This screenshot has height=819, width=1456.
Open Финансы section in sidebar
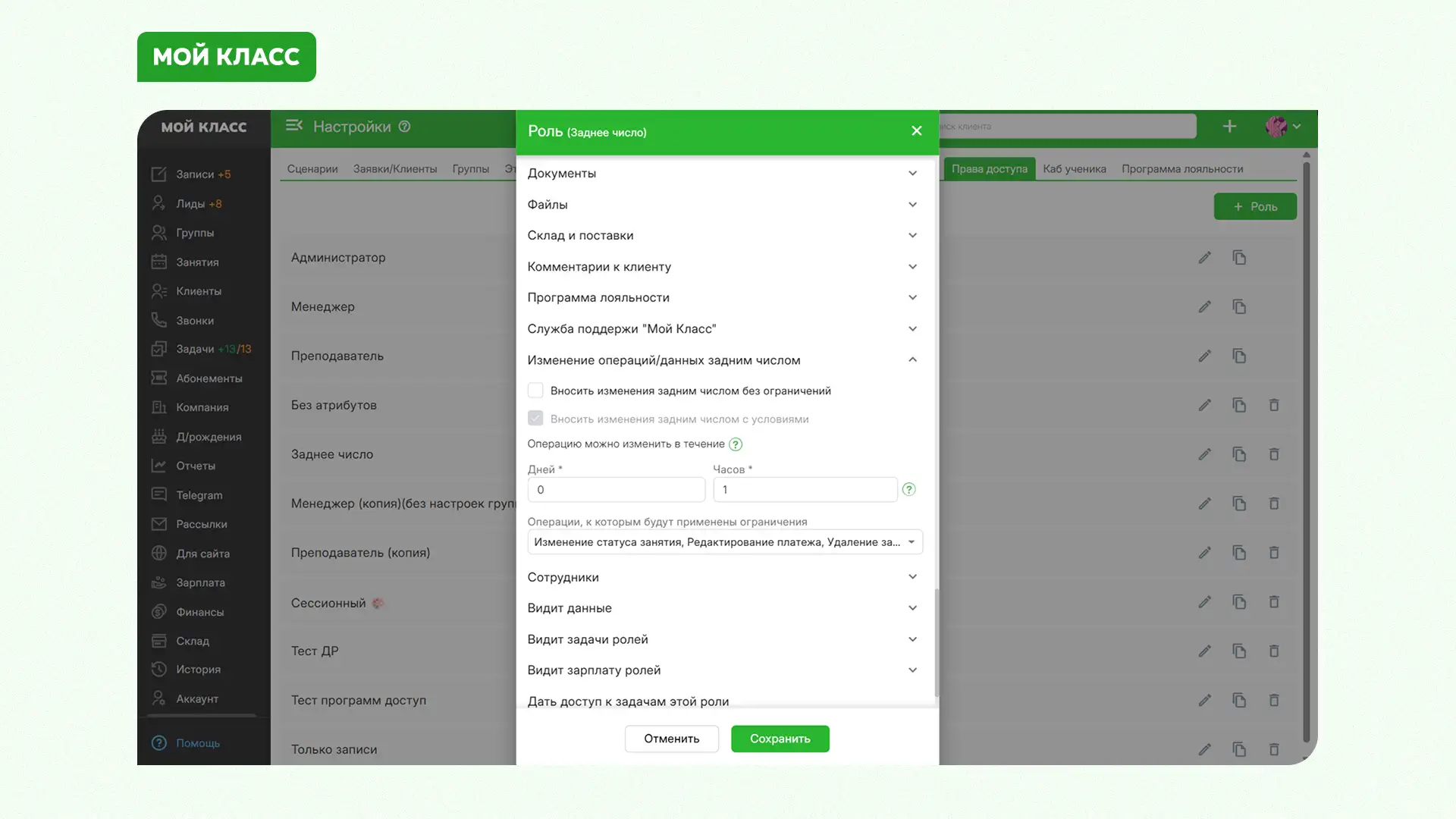pyautogui.click(x=199, y=612)
